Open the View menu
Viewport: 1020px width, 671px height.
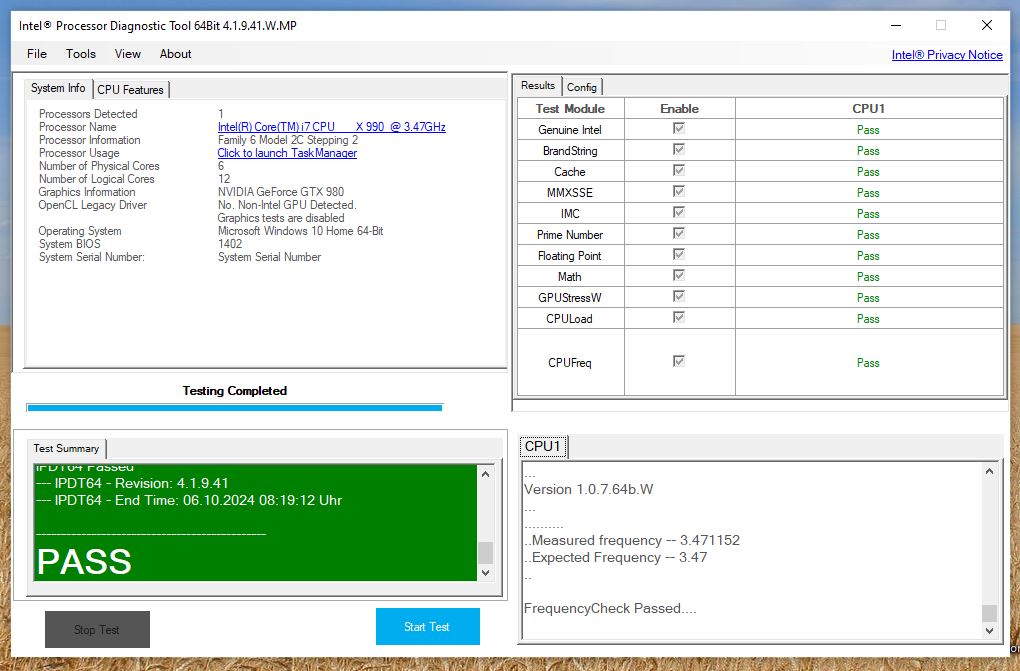tap(128, 54)
